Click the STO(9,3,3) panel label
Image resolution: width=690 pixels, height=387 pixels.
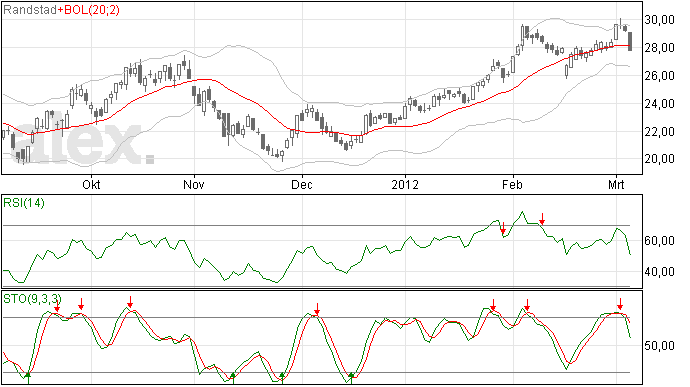(31, 299)
